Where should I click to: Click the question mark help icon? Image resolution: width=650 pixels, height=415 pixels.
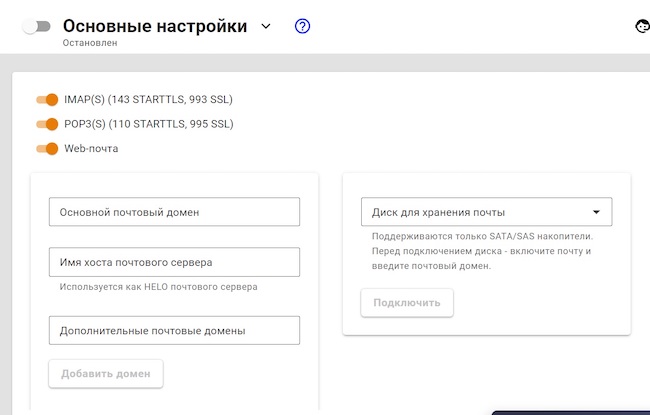pyautogui.click(x=302, y=27)
